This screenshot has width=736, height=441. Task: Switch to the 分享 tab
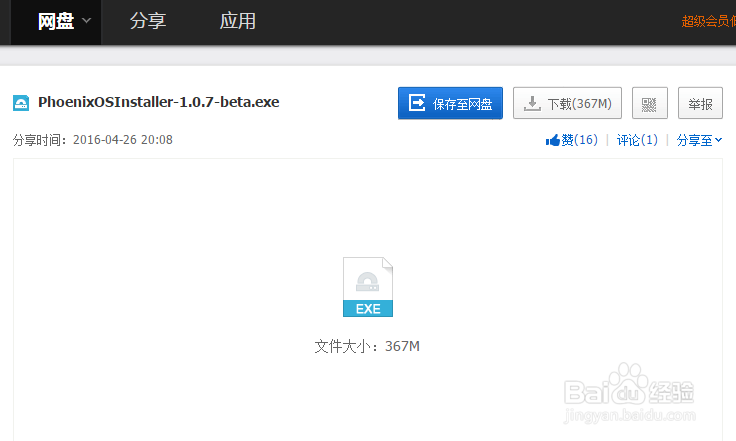[x=148, y=22]
